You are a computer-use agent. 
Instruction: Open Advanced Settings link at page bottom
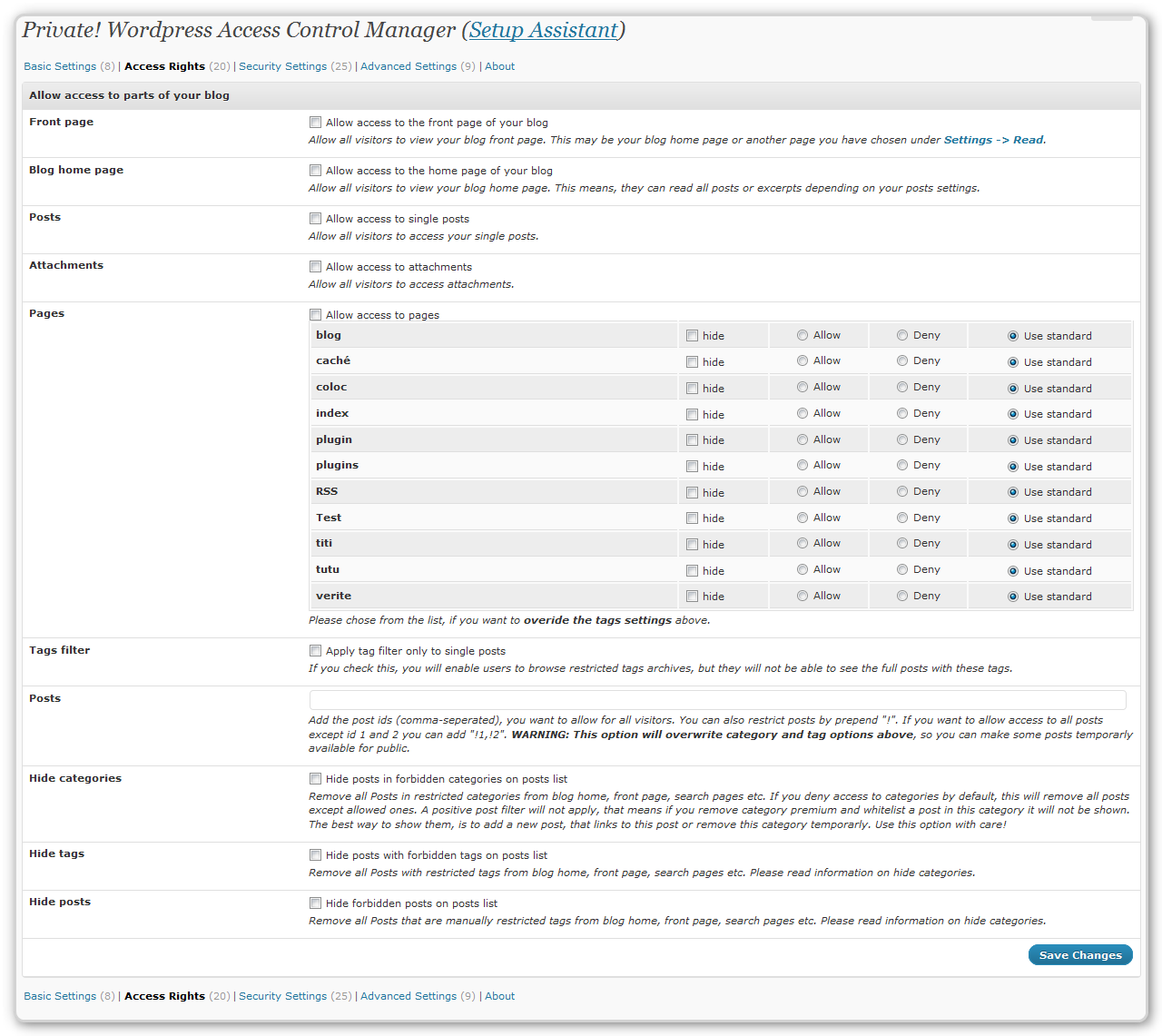(409, 996)
